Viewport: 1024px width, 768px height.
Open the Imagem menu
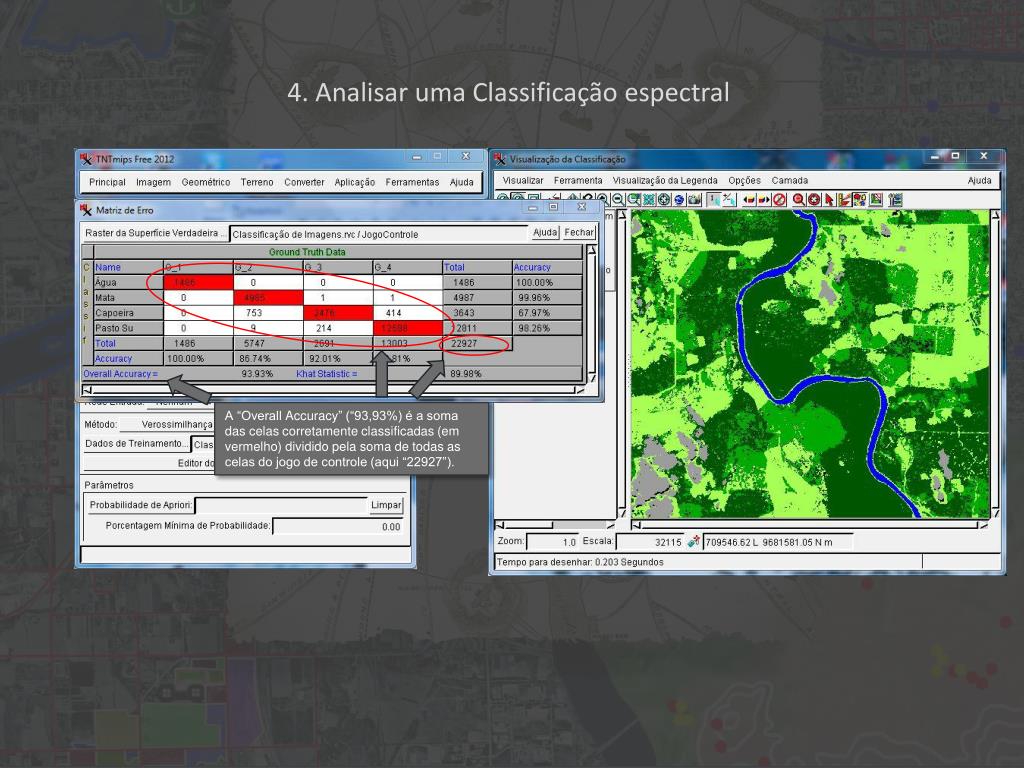point(153,182)
